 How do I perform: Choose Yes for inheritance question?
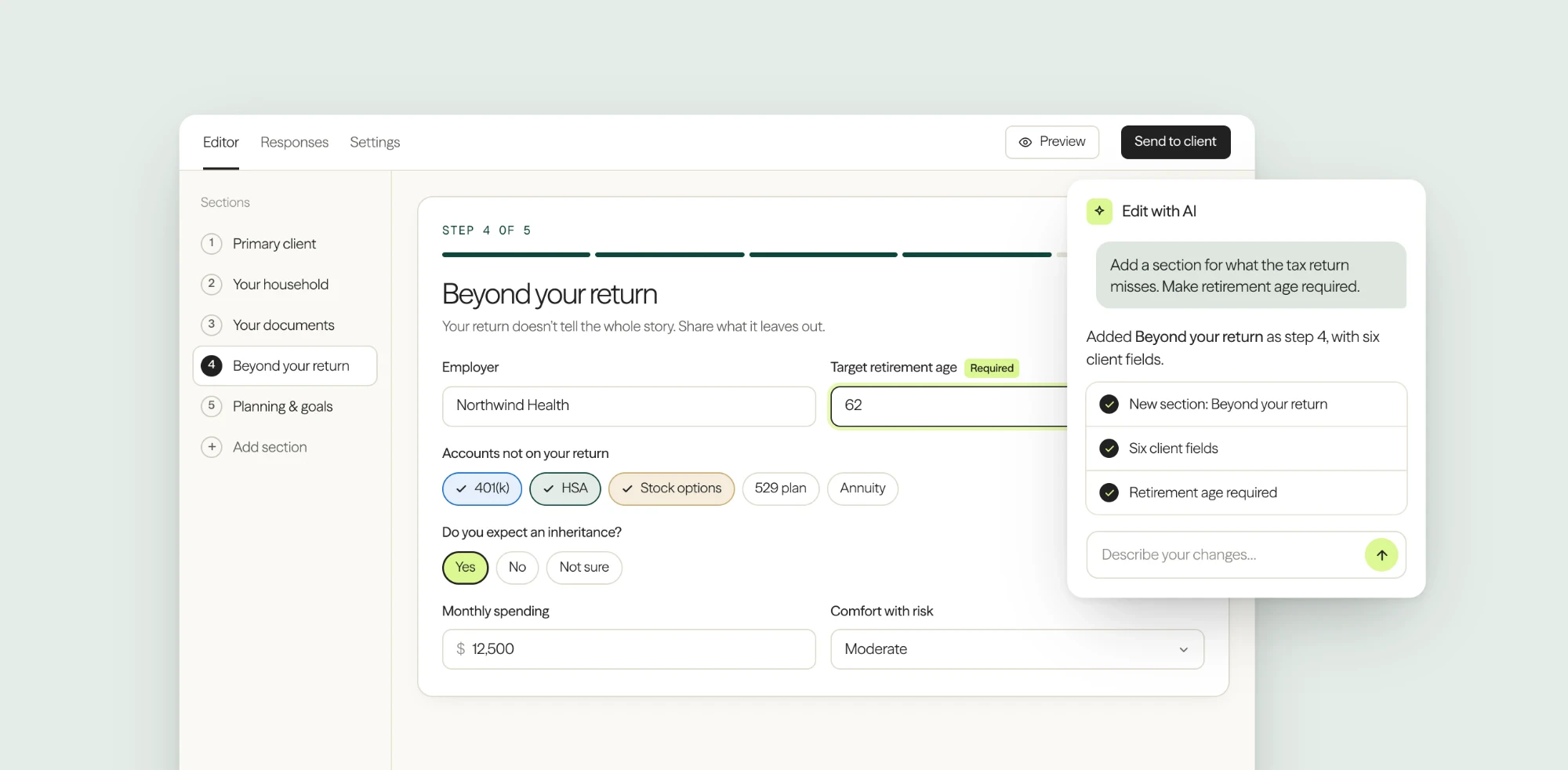pyautogui.click(x=465, y=568)
